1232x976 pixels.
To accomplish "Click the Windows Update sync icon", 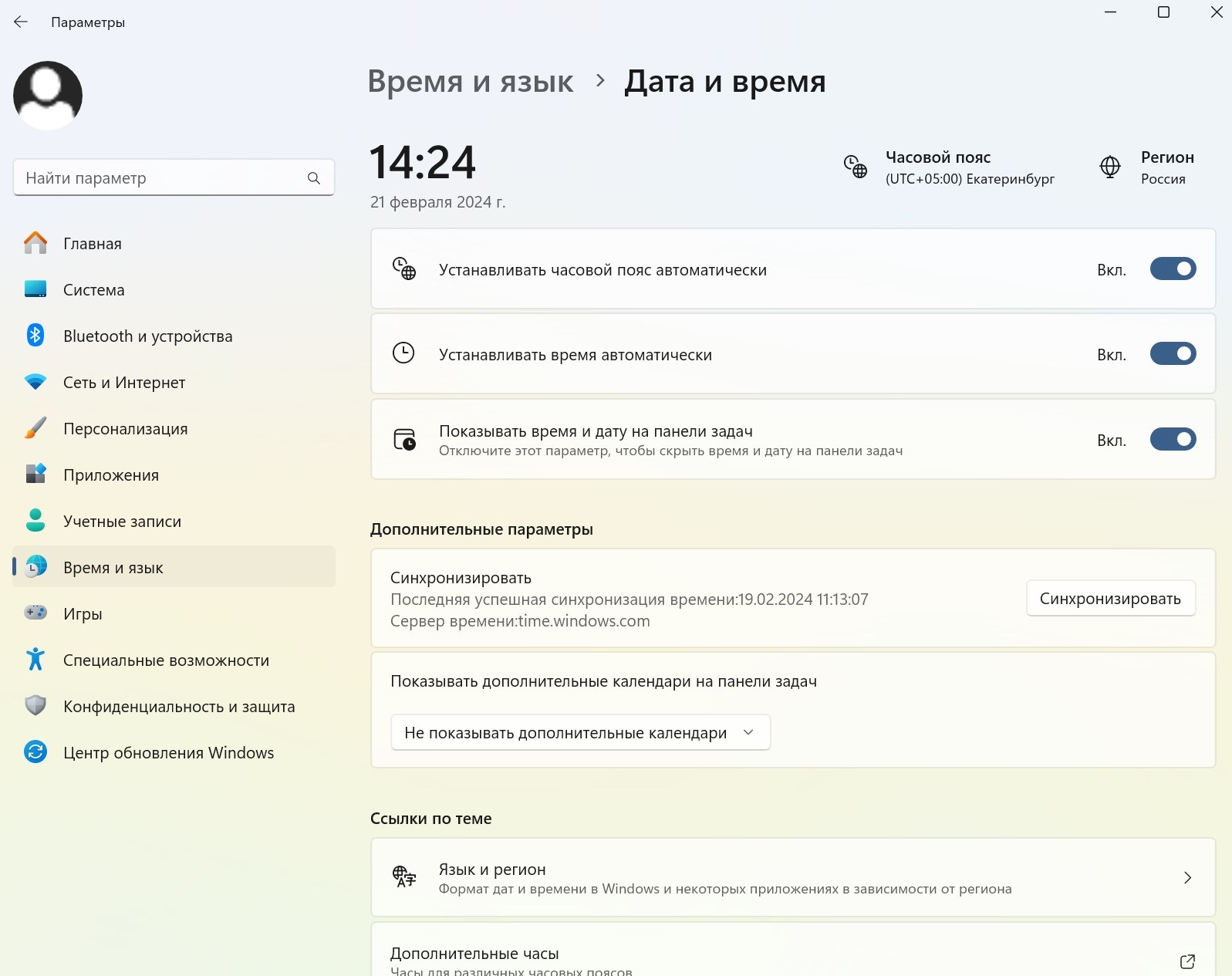I will point(35,752).
